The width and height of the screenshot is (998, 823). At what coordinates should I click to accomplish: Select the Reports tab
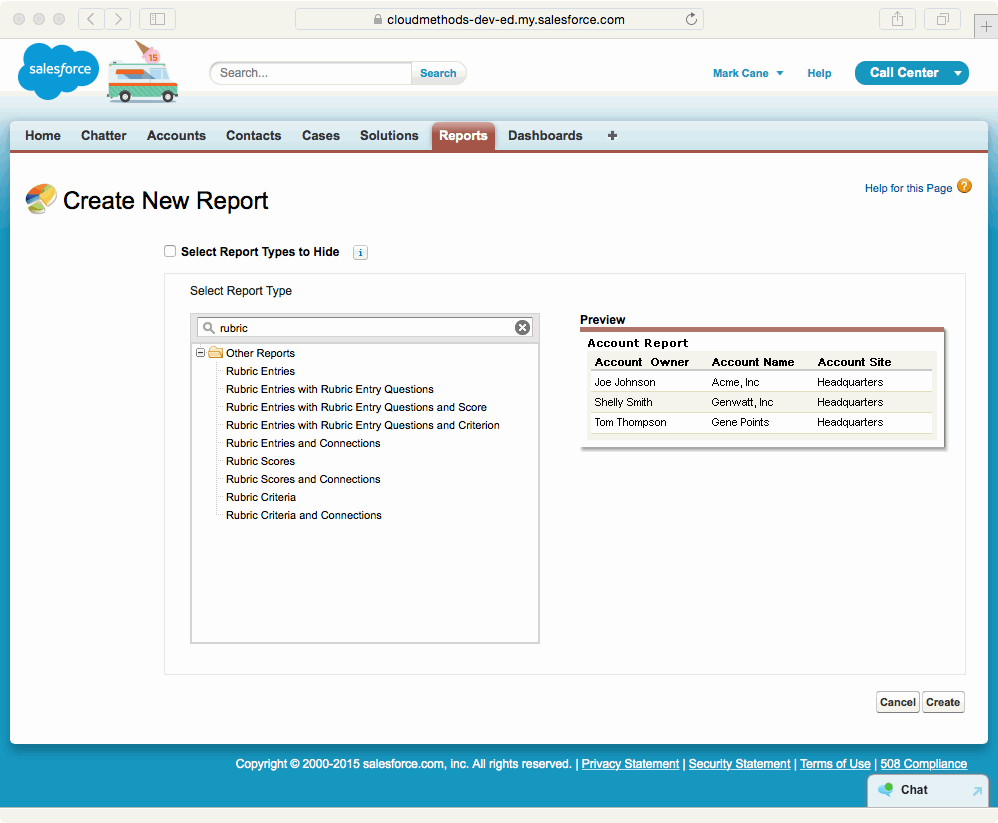pyautogui.click(x=463, y=136)
